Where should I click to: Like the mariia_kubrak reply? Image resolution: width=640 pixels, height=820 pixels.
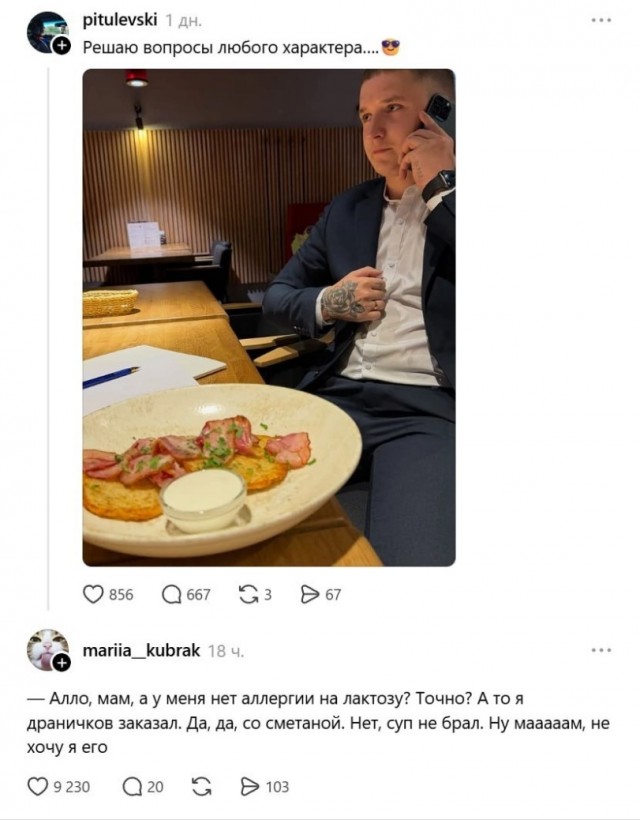pyautogui.click(x=38, y=787)
